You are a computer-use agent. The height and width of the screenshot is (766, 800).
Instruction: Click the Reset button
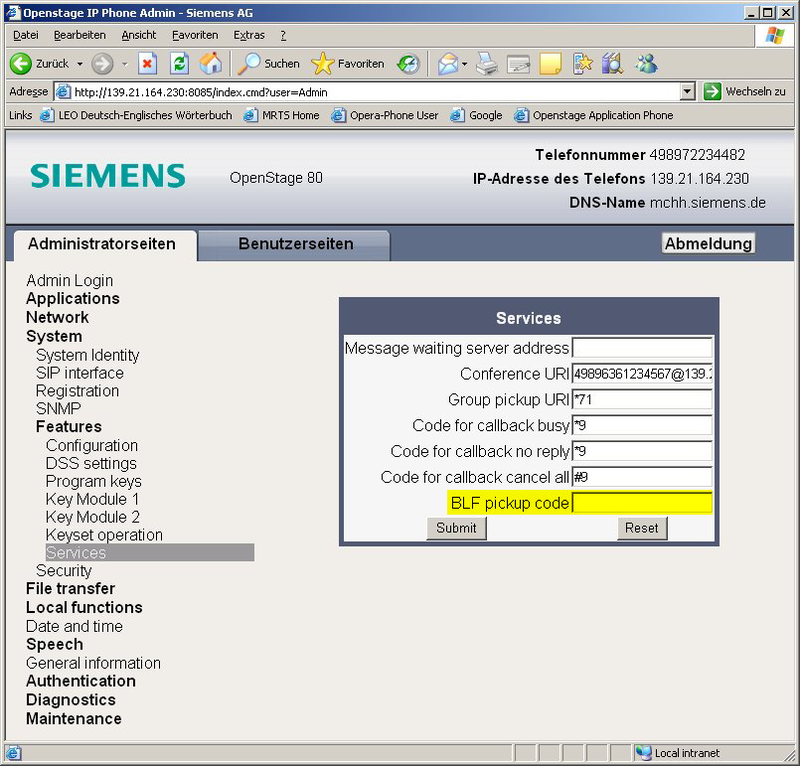641,528
